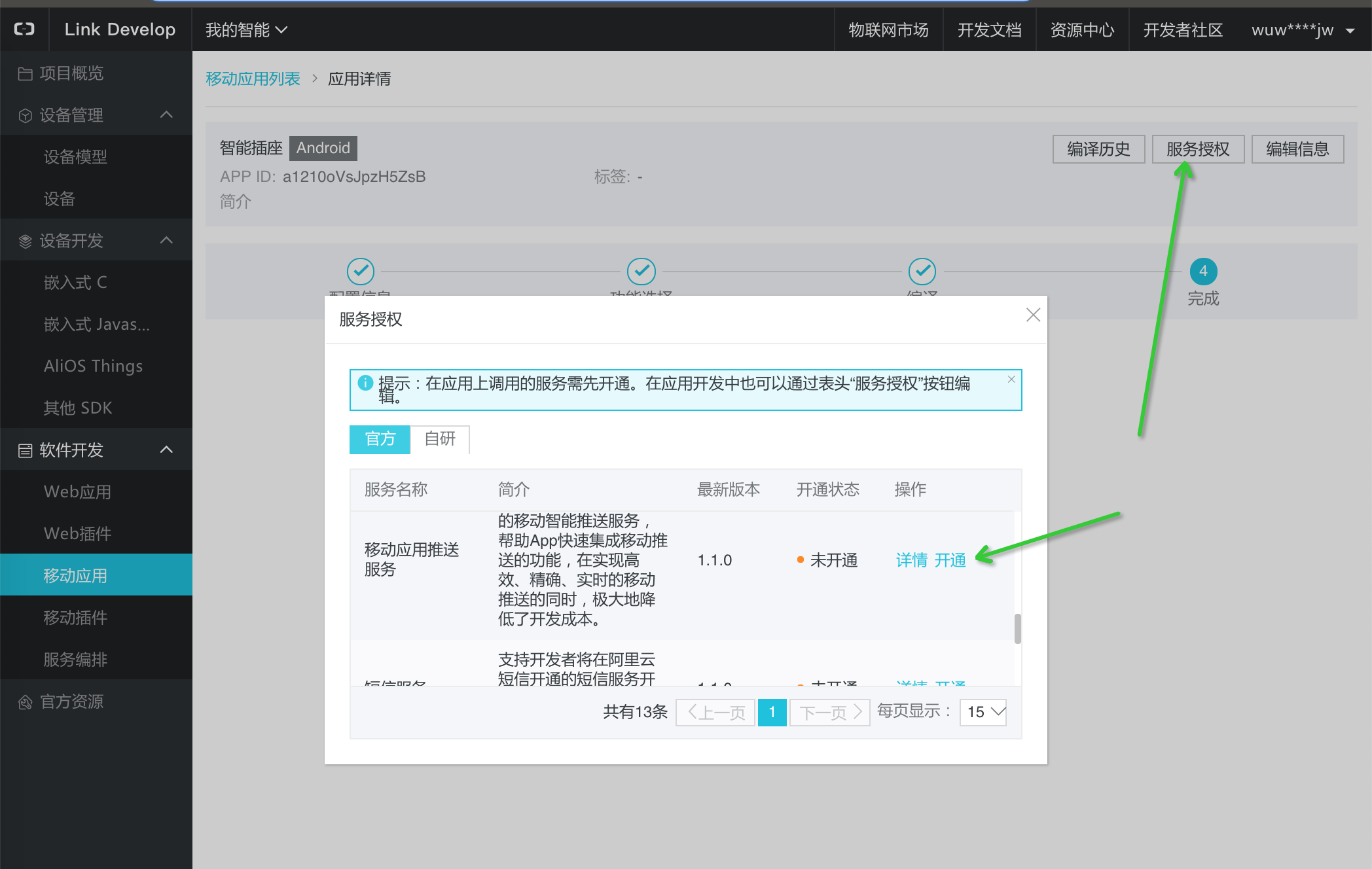Click the 最新版本 column header
1372x869 pixels.
coord(728,489)
